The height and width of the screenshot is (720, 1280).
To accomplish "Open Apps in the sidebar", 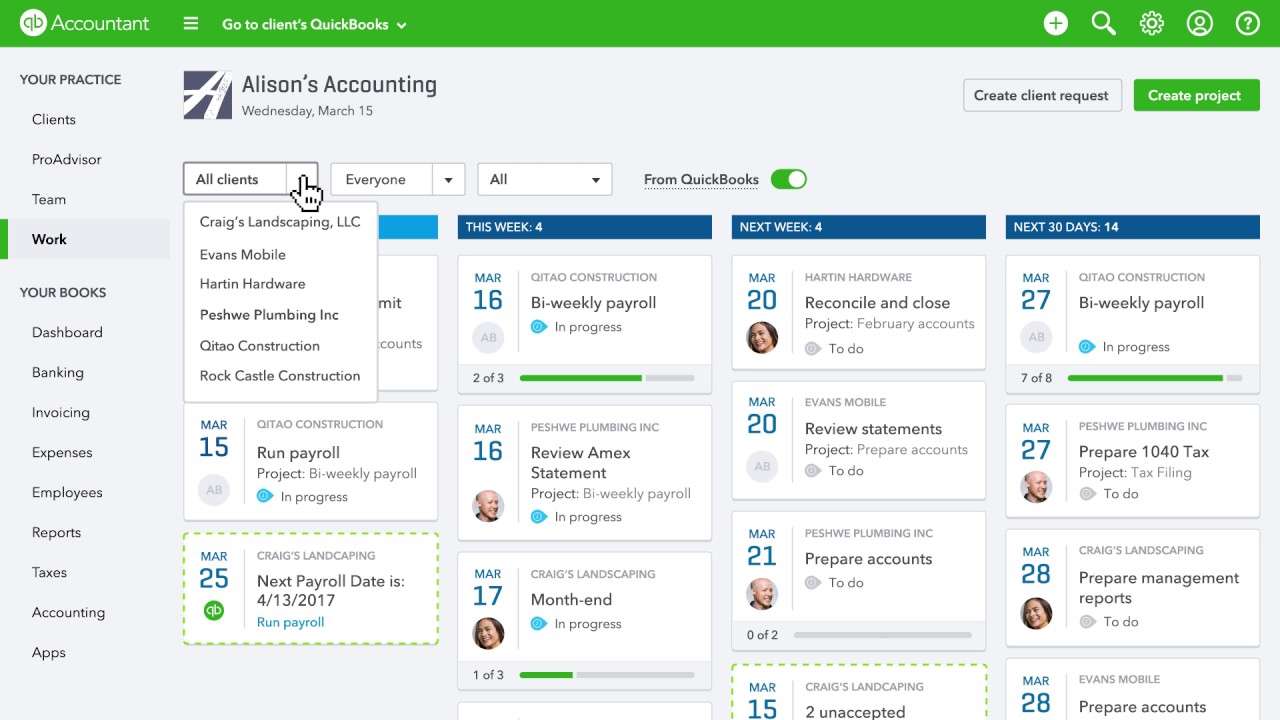I will pyautogui.click(x=49, y=652).
